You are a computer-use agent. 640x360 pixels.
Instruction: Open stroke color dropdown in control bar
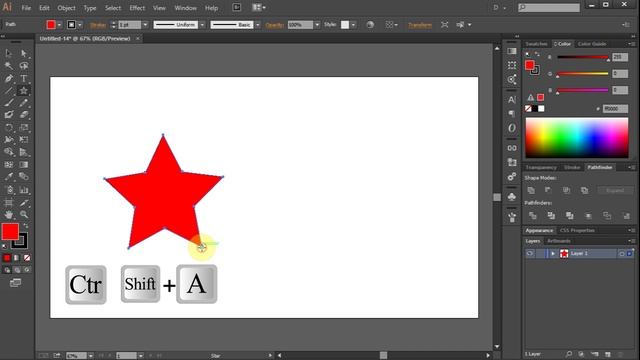80,25
